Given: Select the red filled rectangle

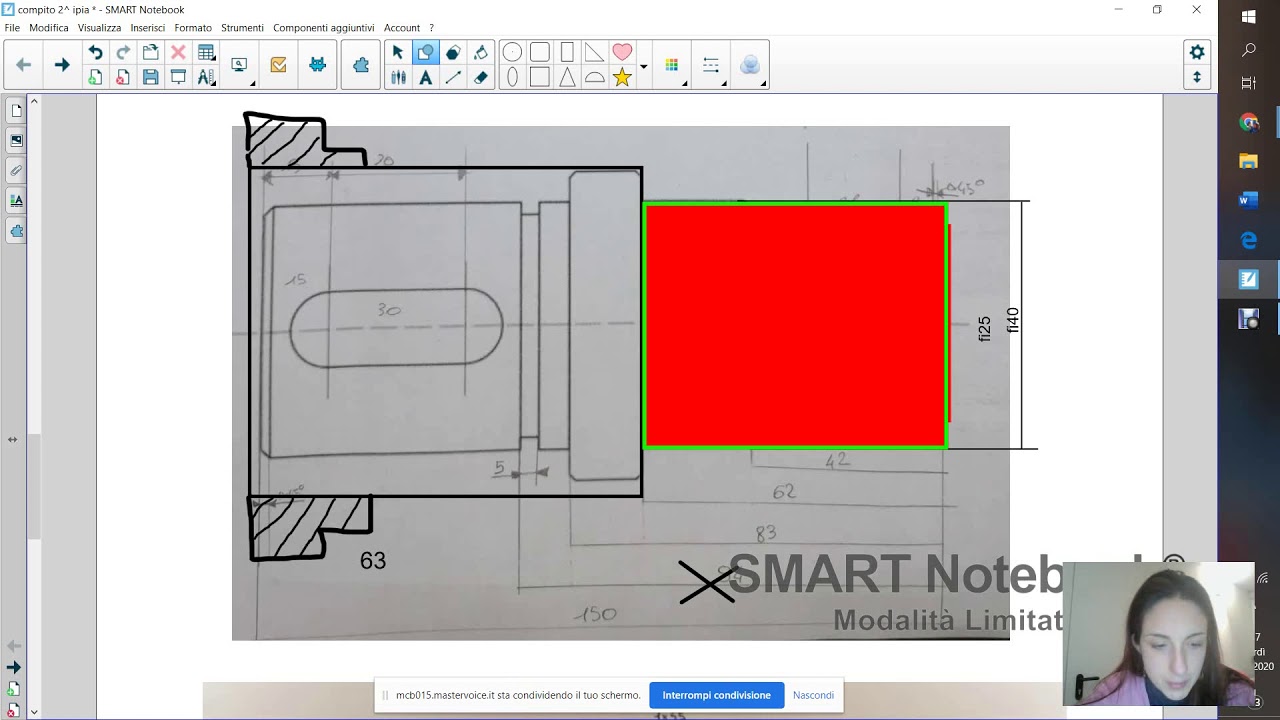Looking at the screenshot, I should coord(795,326).
